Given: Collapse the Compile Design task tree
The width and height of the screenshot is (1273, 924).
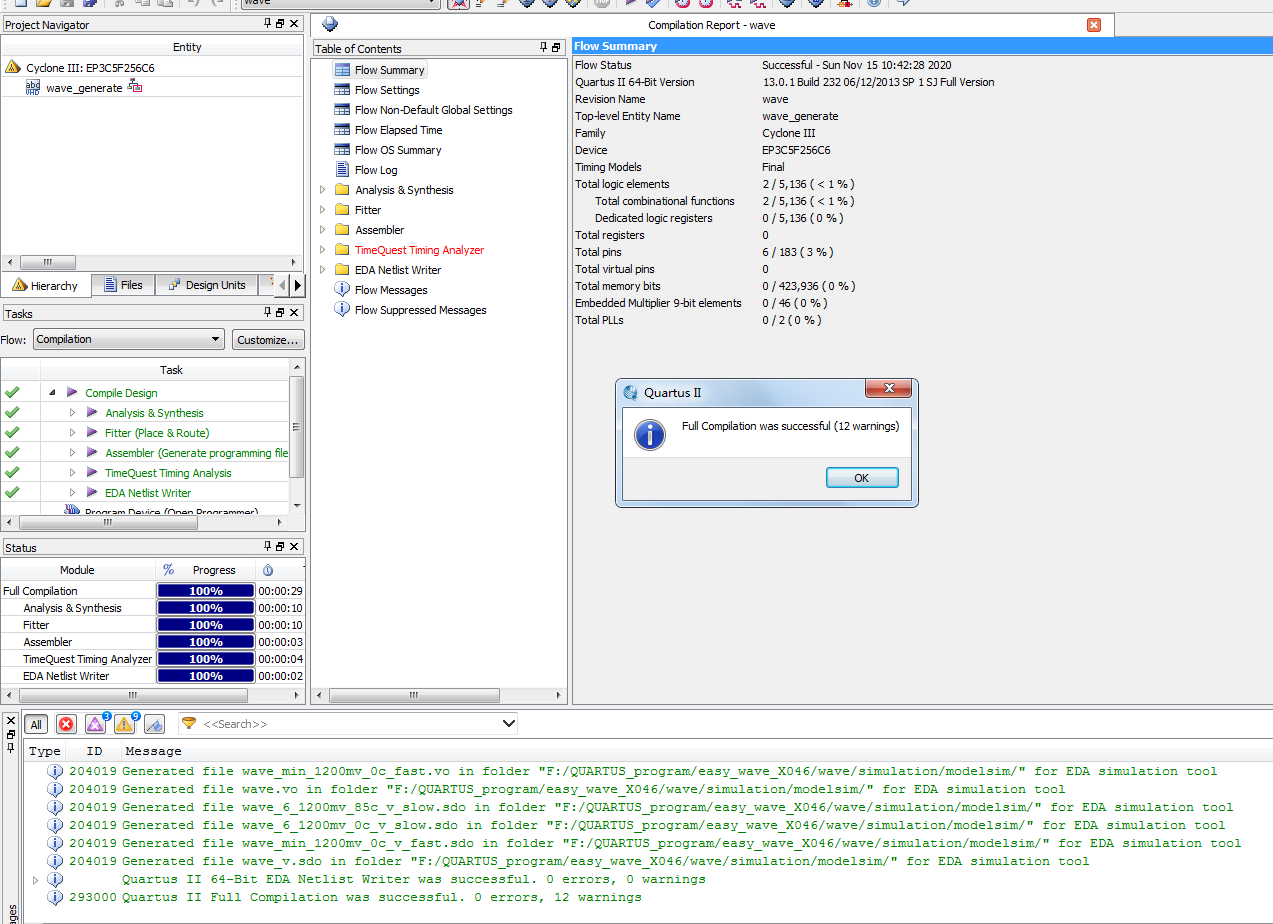Looking at the screenshot, I should pyautogui.click(x=52, y=393).
